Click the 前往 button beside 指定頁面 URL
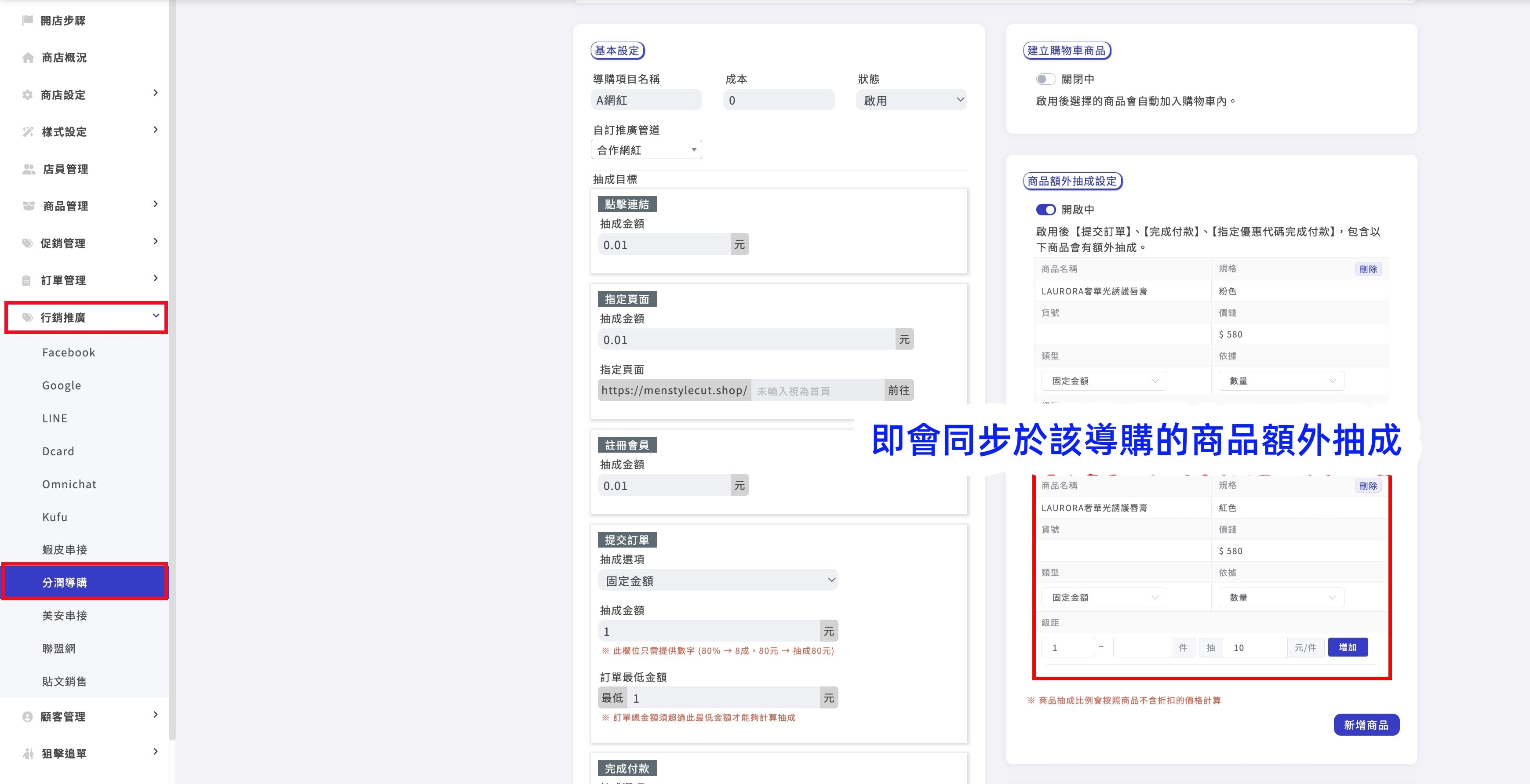This screenshot has height=784, width=1530. click(x=898, y=390)
